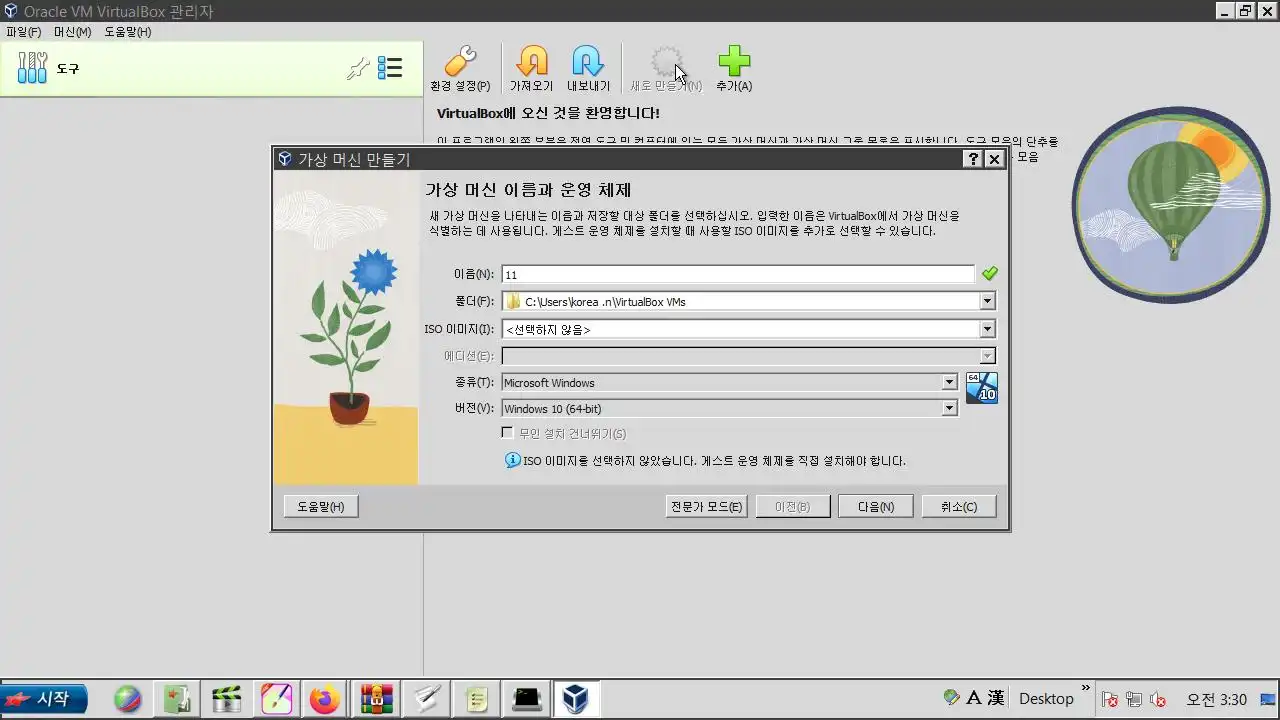Open the Help (도움말) menu
The width and height of the screenshot is (1280, 720).
coord(128,32)
